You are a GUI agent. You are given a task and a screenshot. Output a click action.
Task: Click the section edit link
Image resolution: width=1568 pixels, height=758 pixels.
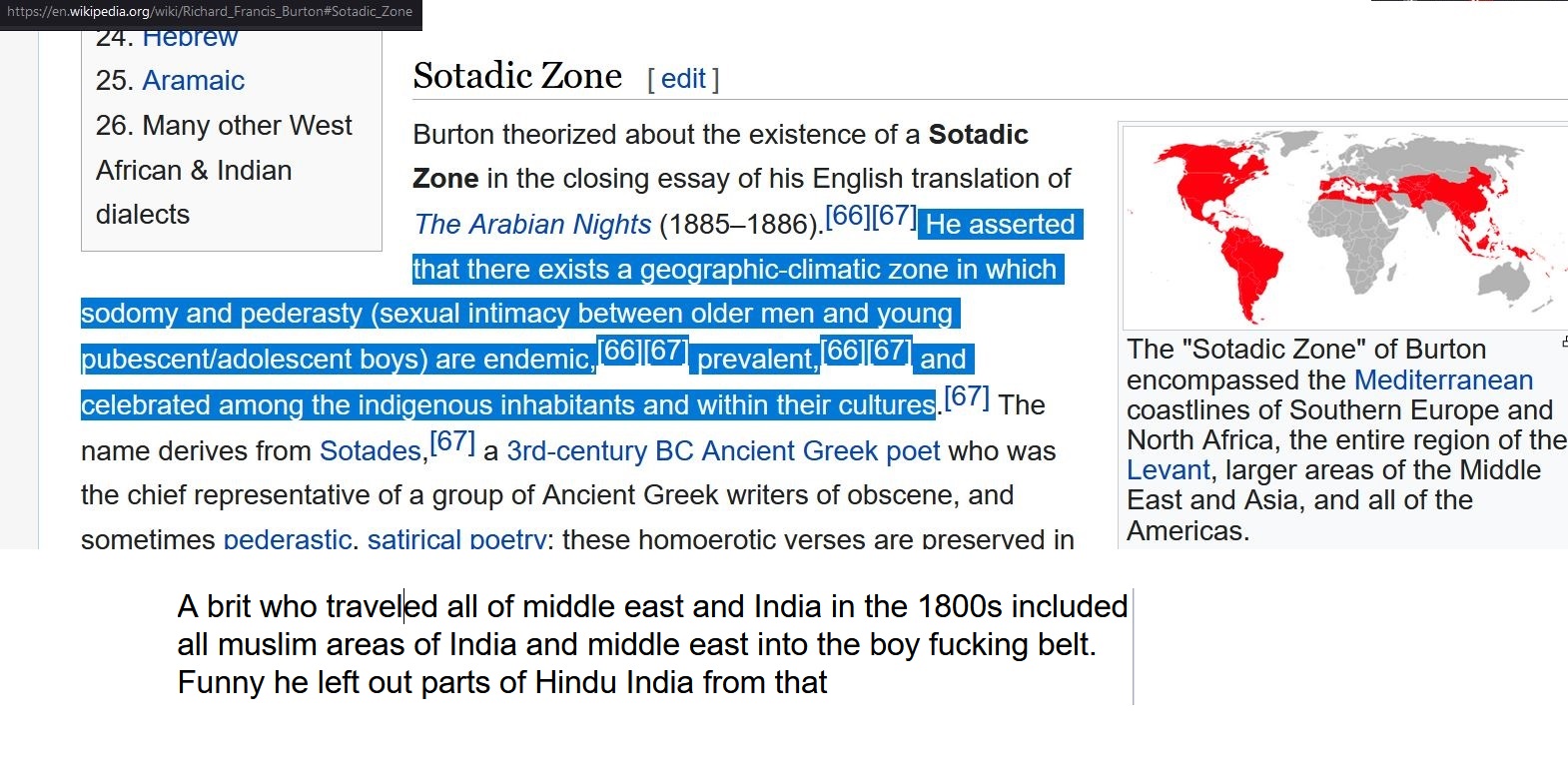click(683, 79)
